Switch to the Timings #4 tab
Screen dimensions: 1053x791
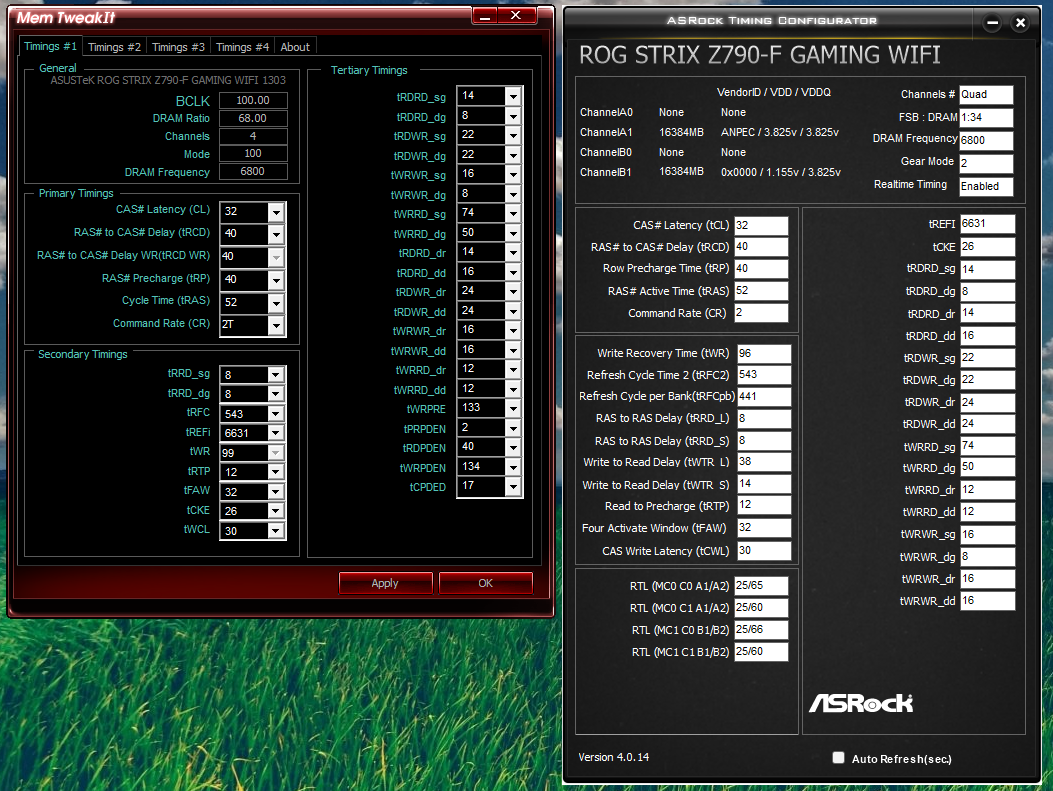242,47
